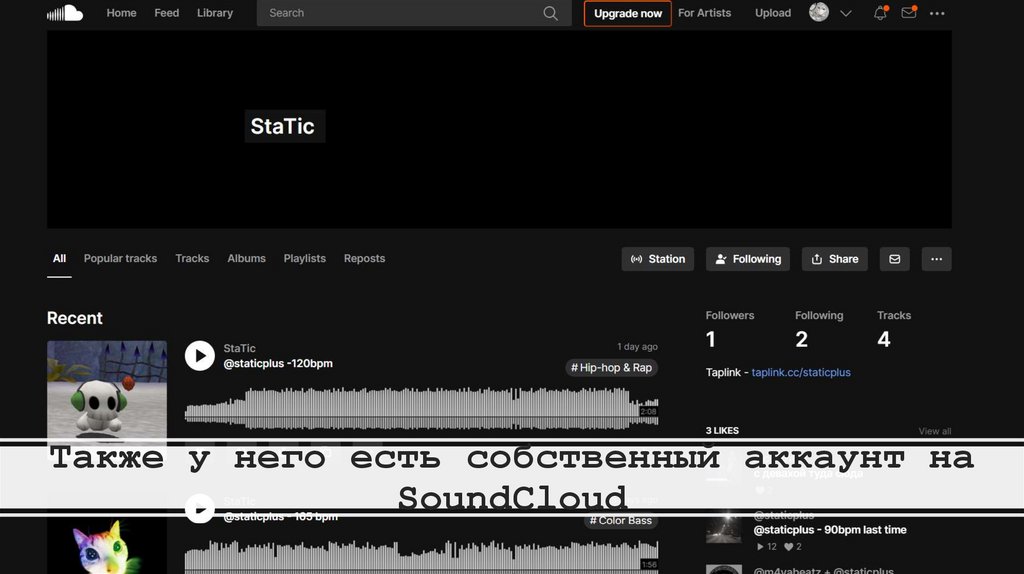The height and width of the screenshot is (574, 1024).
Task: Click the StaTic artist name on first track
Action: point(240,348)
